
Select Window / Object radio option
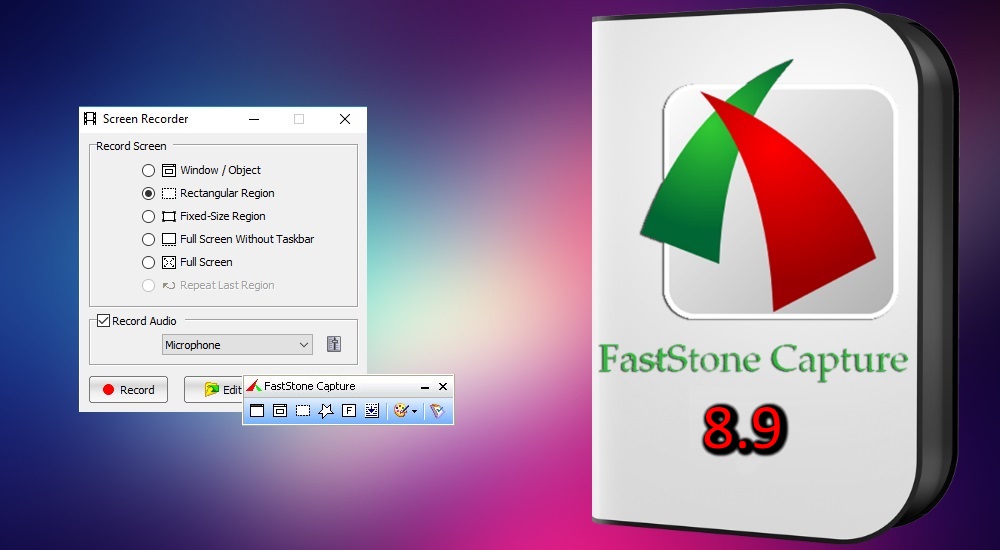tap(149, 170)
